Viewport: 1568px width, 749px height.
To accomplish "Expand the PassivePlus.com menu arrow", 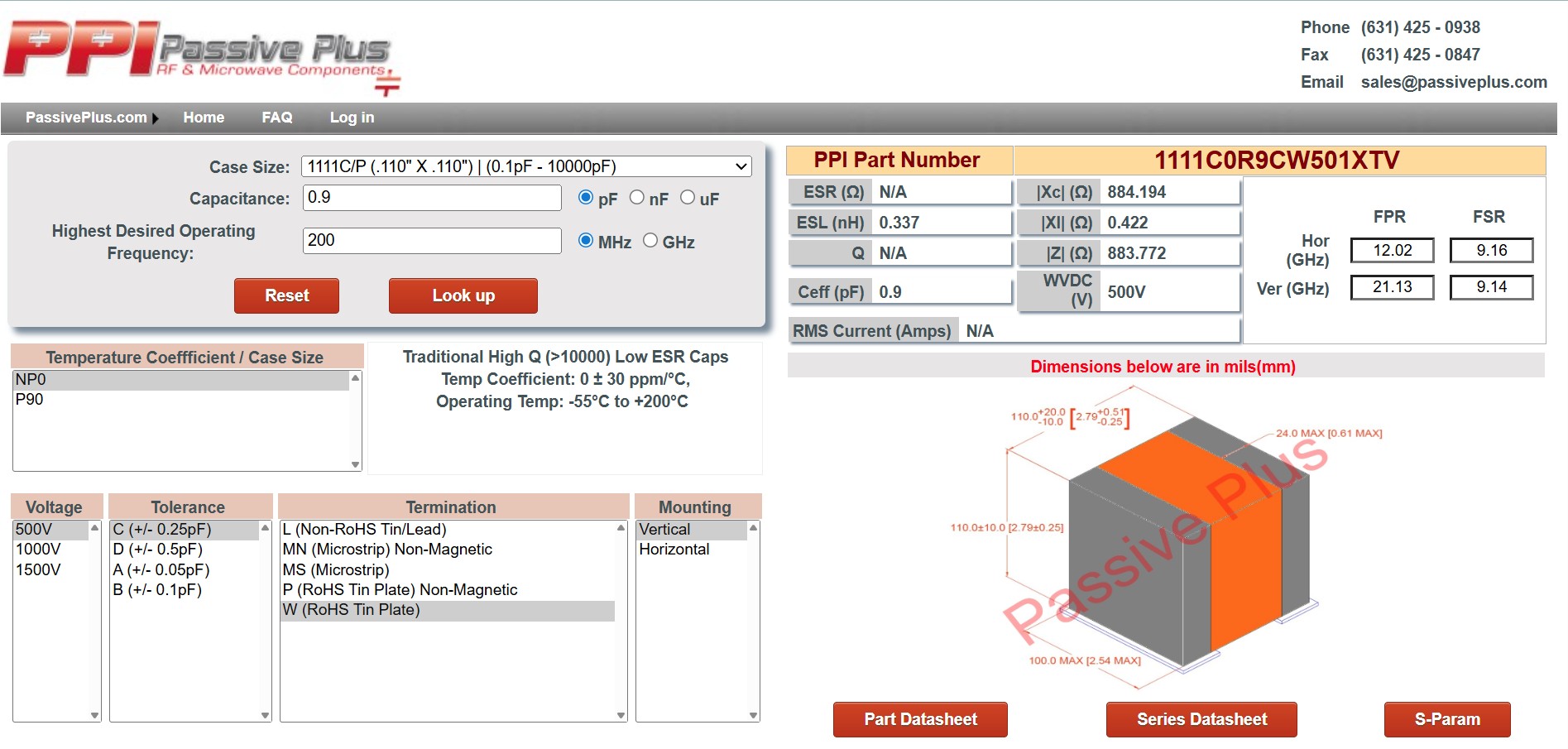I will click(x=157, y=118).
